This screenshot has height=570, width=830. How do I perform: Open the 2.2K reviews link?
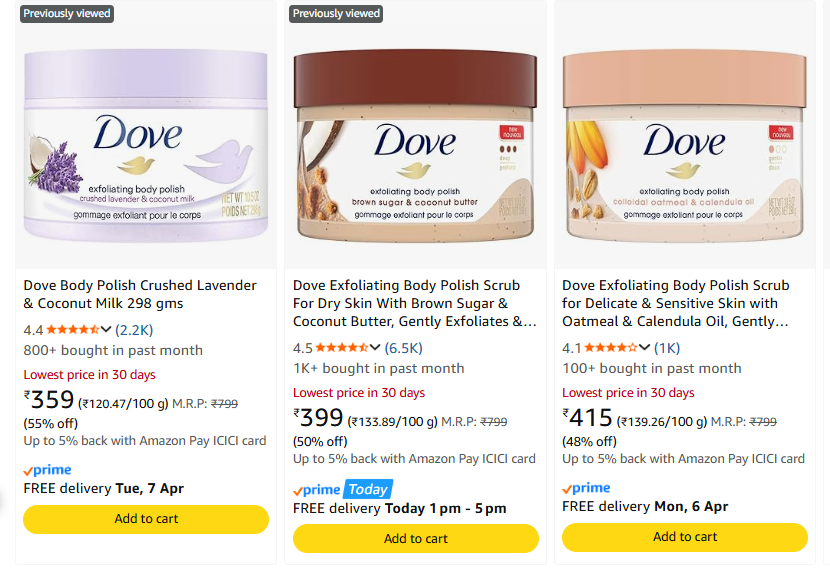point(134,329)
